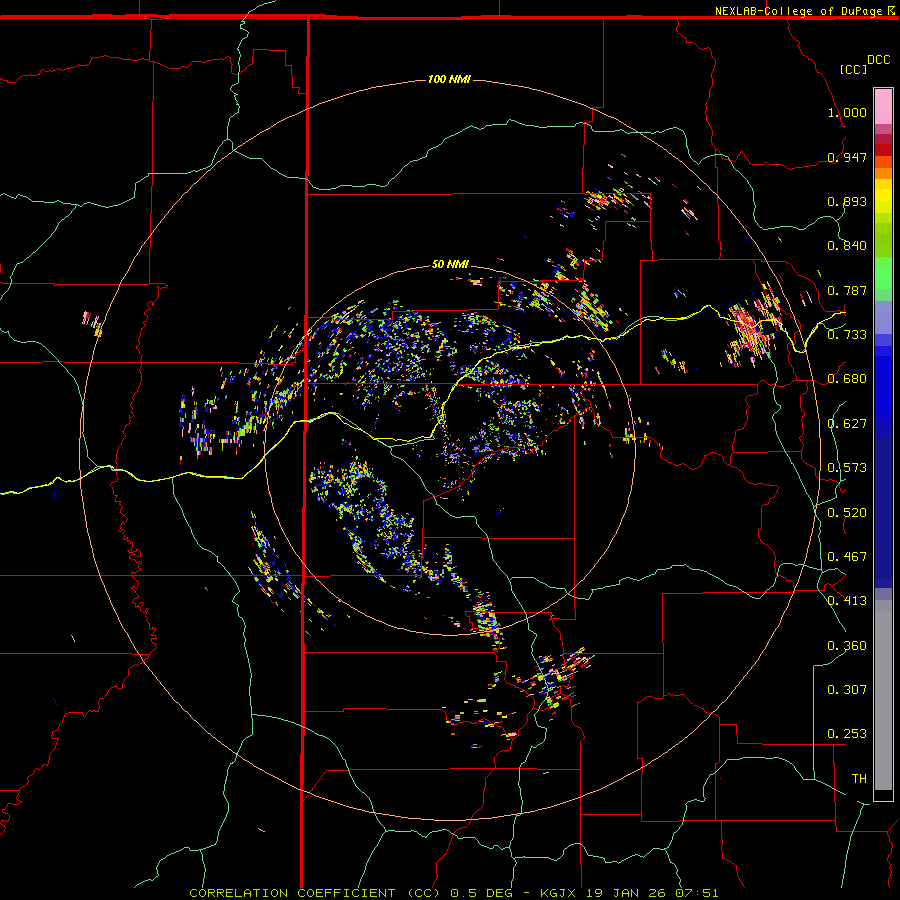
Task: Click the gray segment of the color bar
Action: click(883, 695)
